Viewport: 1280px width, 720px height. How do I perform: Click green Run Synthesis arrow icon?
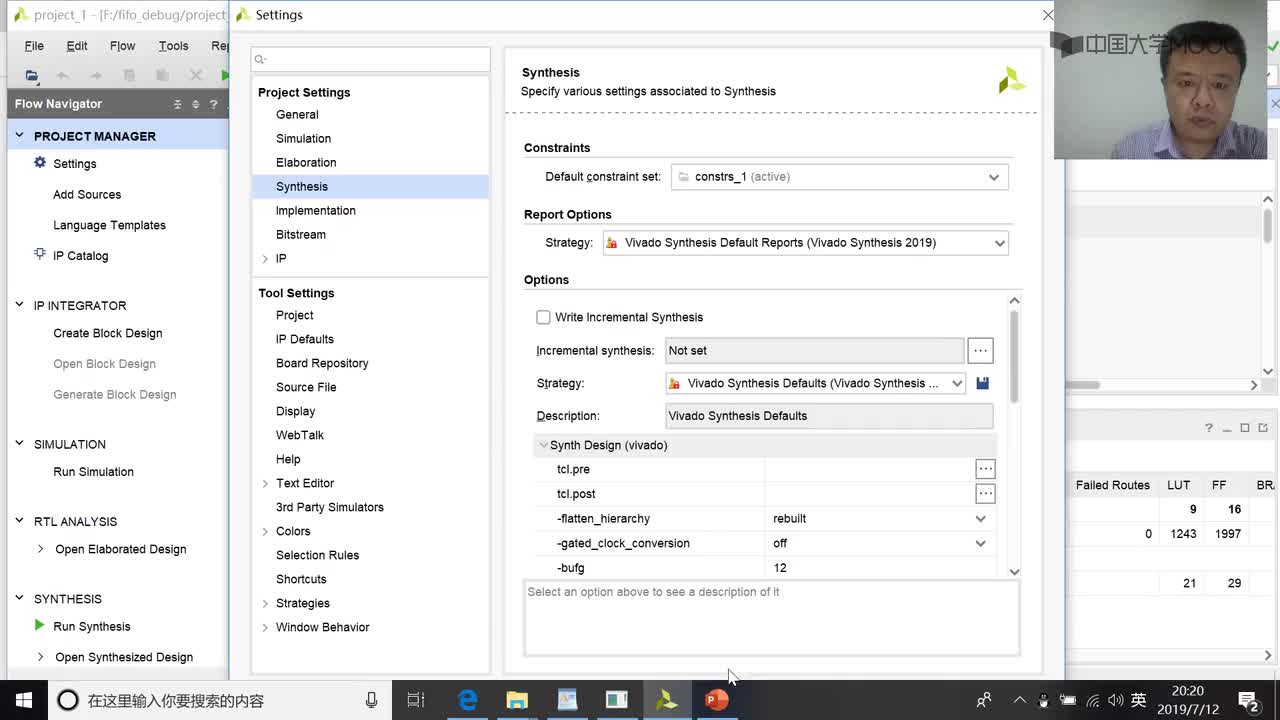click(39, 626)
